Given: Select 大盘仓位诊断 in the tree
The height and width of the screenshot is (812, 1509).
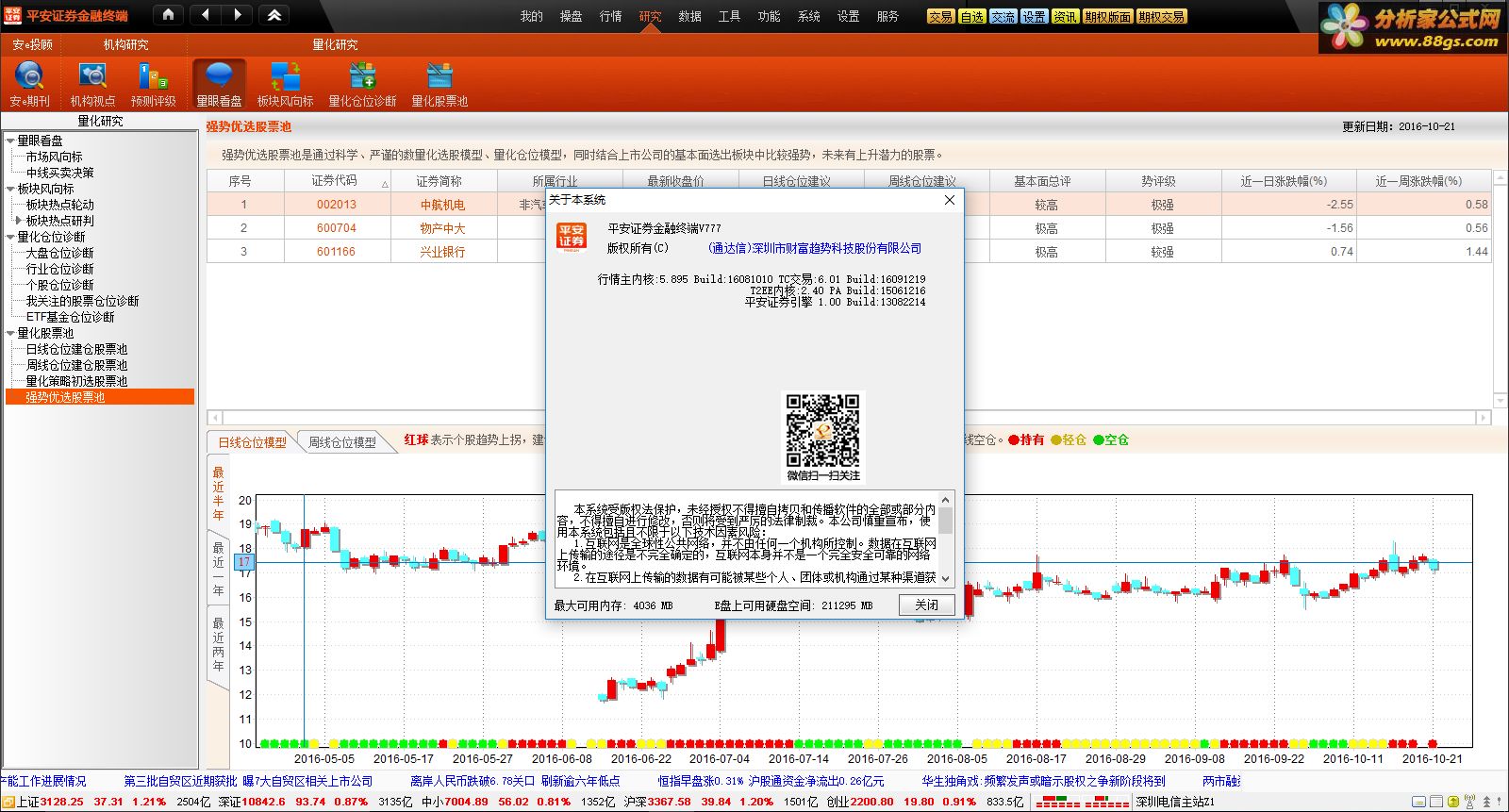Looking at the screenshot, I should click(59, 253).
